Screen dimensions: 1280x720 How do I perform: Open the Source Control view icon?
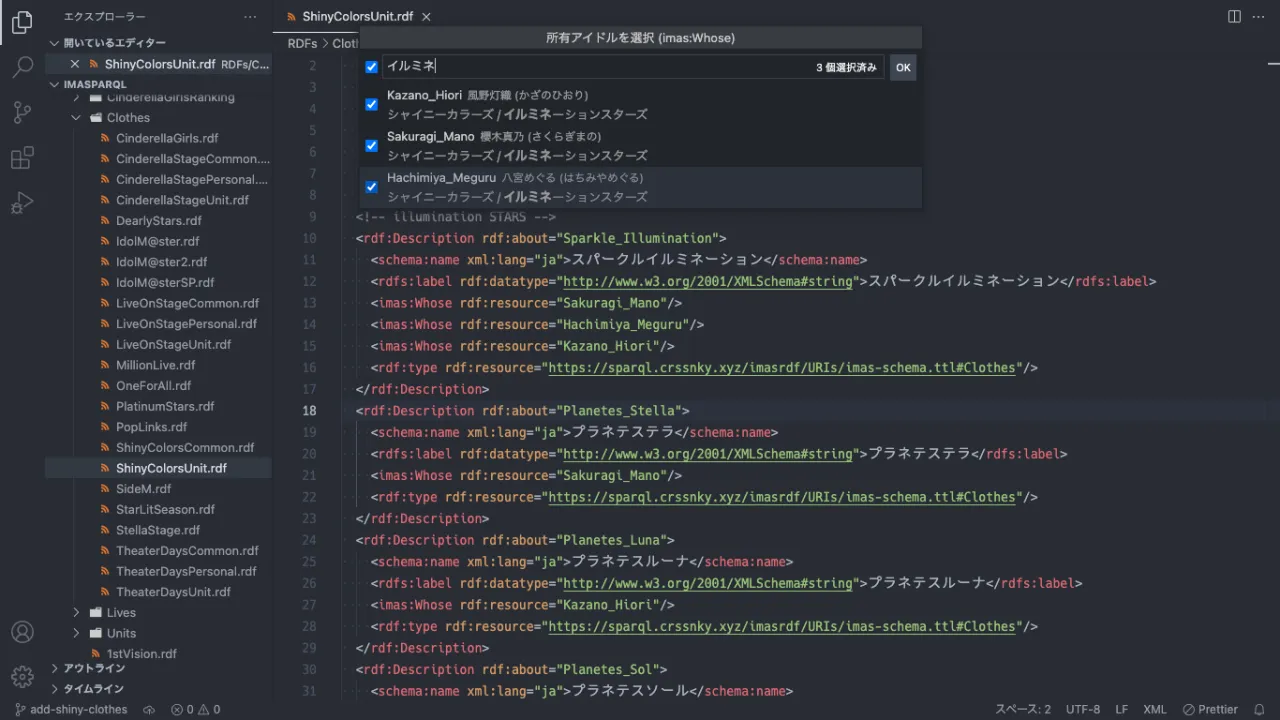coord(22,113)
